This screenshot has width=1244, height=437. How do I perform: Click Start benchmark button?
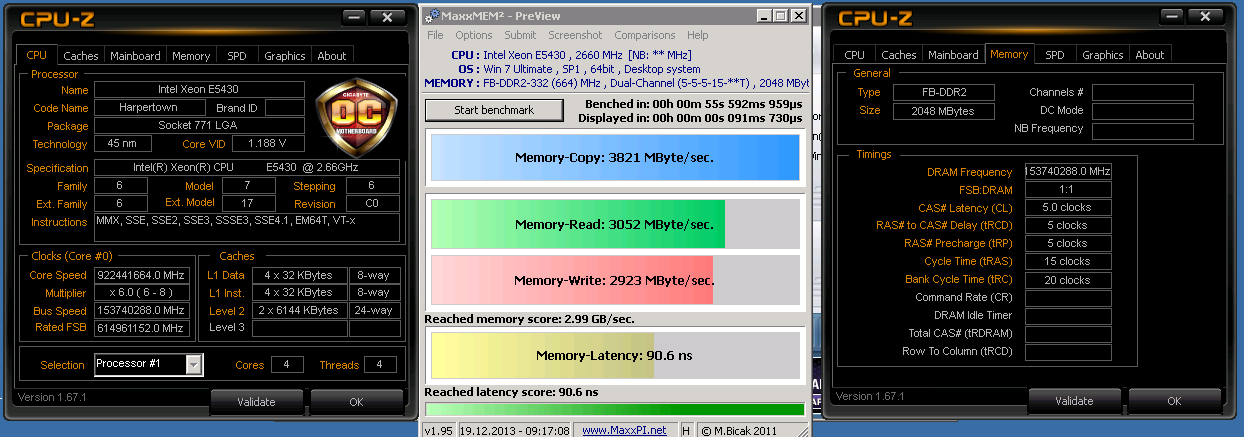tap(494, 110)
